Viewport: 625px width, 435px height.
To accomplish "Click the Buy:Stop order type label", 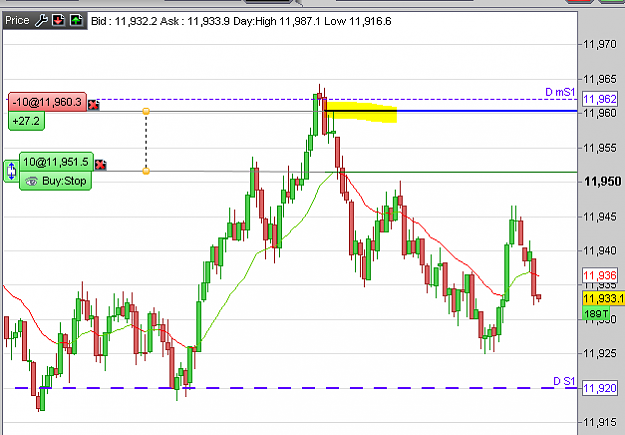I will tap(64, 181).
